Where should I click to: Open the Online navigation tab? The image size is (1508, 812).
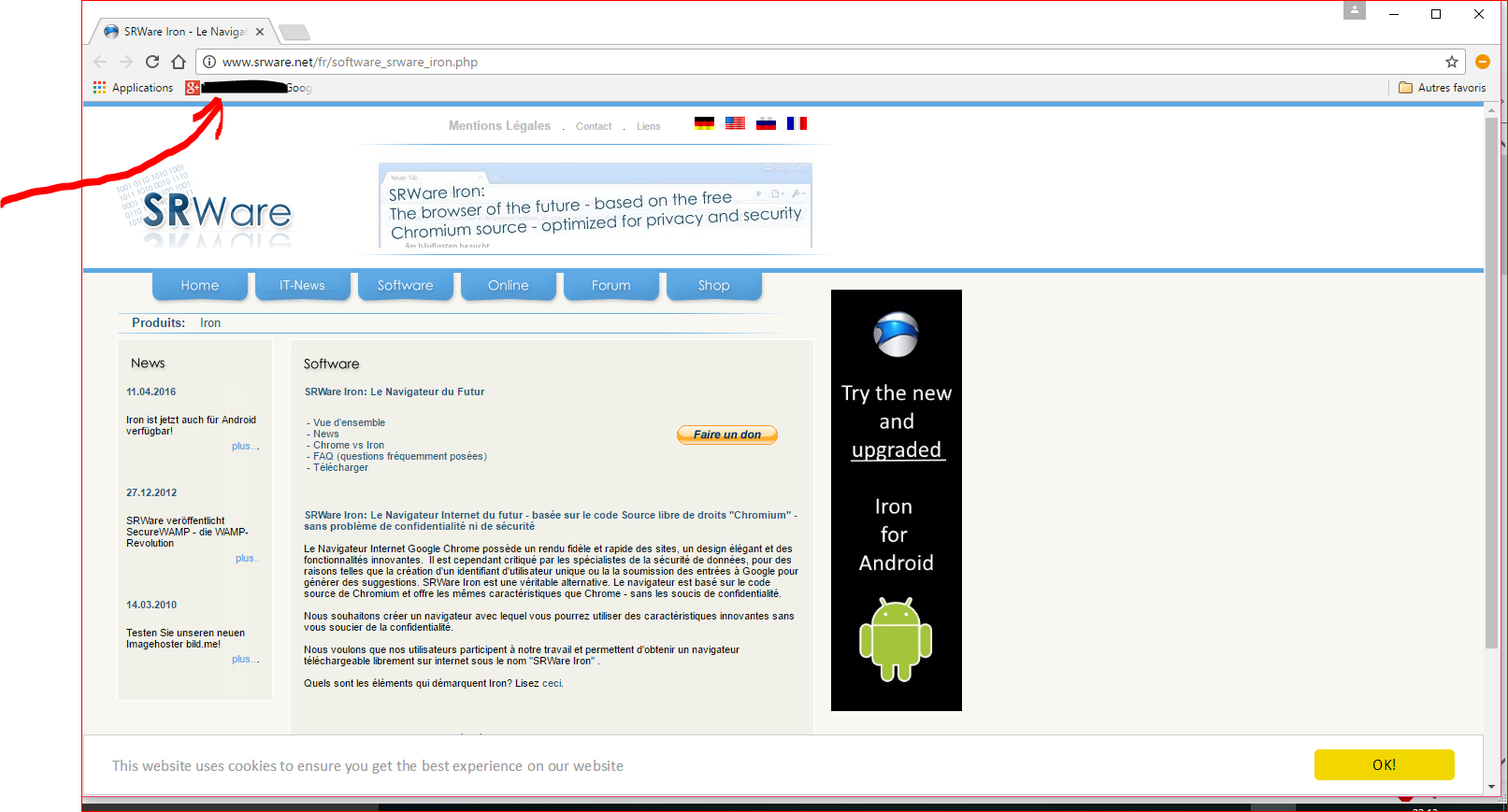(x=509, y=286)
